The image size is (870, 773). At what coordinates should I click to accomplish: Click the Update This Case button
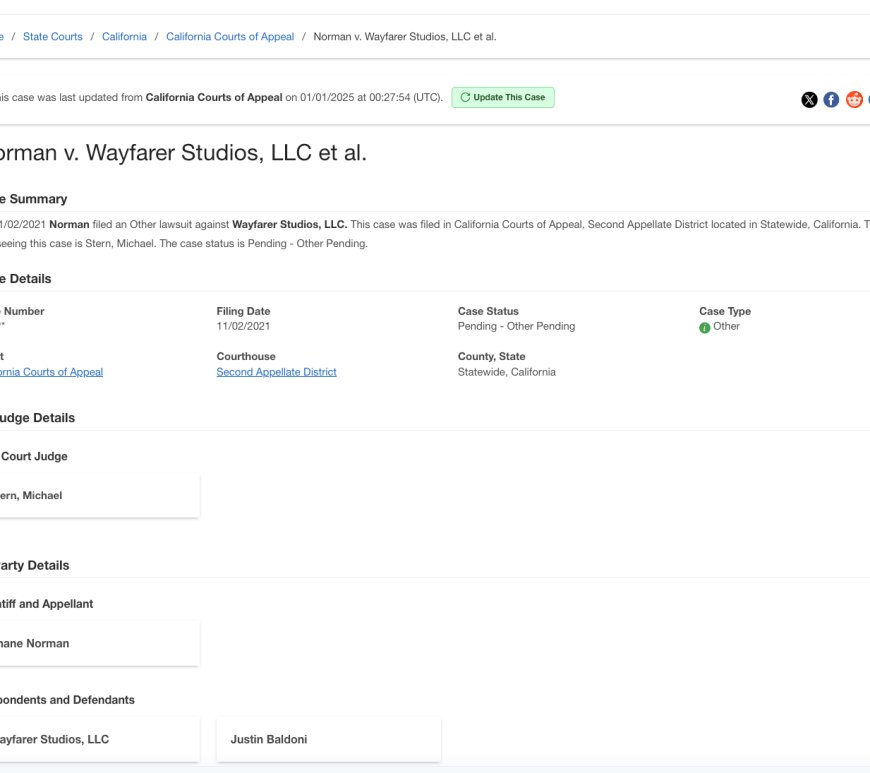point(503,97)
